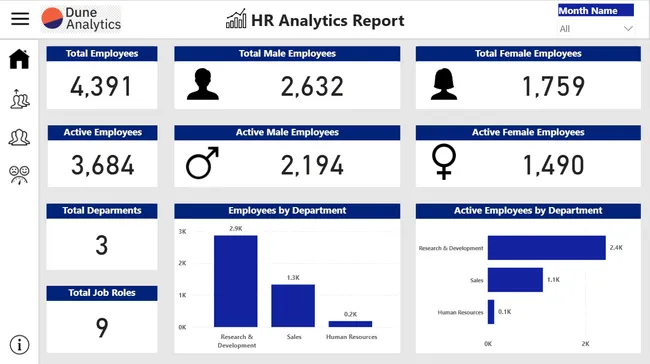Open the satisfaction faces gauge icon
Viewport: 650px width, 364px height.
pyautogui.click(x=19, y=175)
